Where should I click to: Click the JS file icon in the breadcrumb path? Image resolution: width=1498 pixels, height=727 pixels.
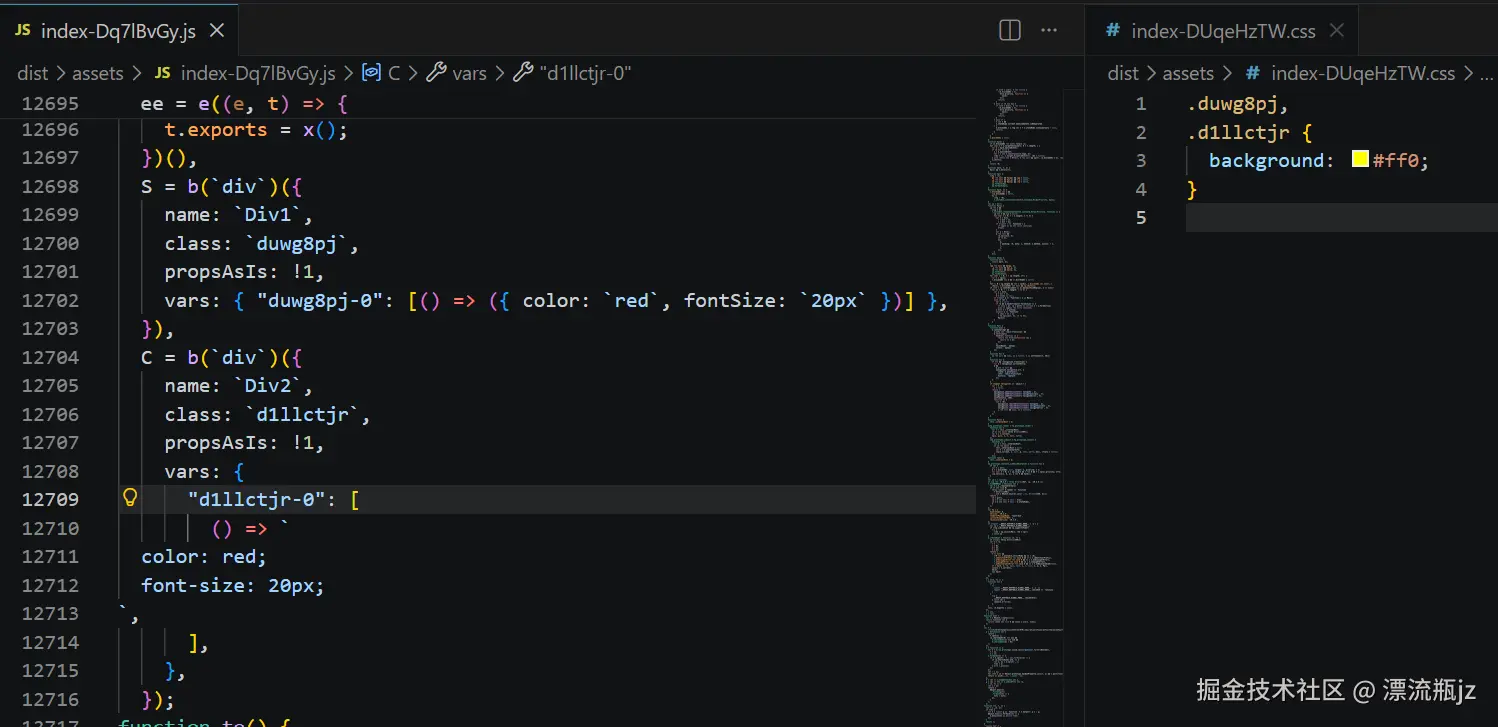tap(161, 73)
